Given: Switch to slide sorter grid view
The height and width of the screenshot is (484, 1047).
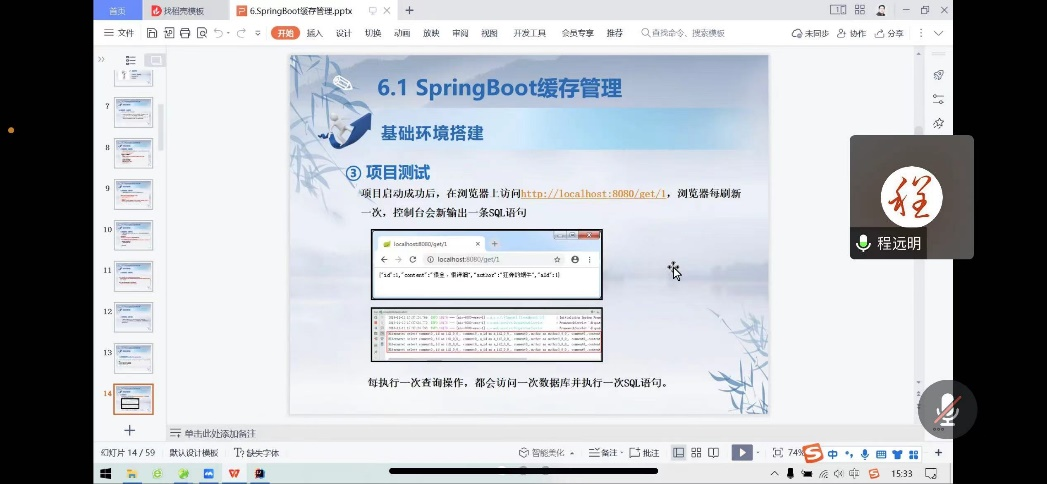Looking at the screenshot, I should click(697, 453).
